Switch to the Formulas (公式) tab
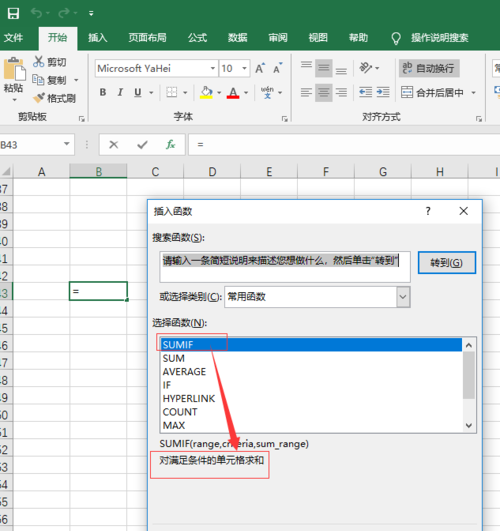 point(197,38)
